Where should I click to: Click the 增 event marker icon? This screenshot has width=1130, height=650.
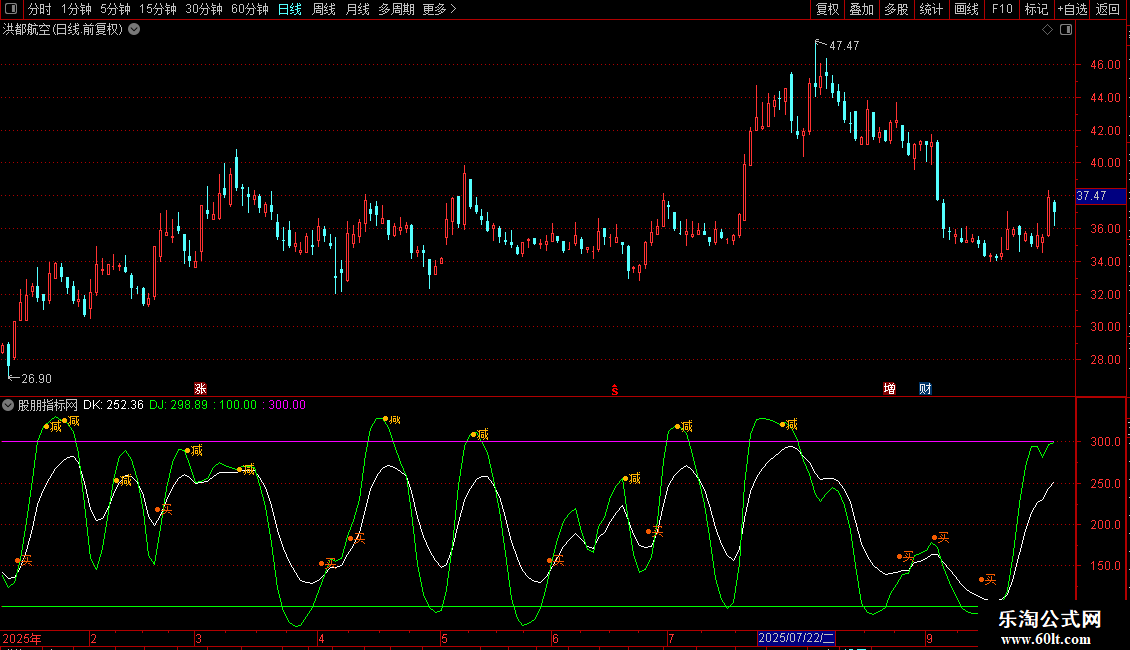(x=889, y=388)
